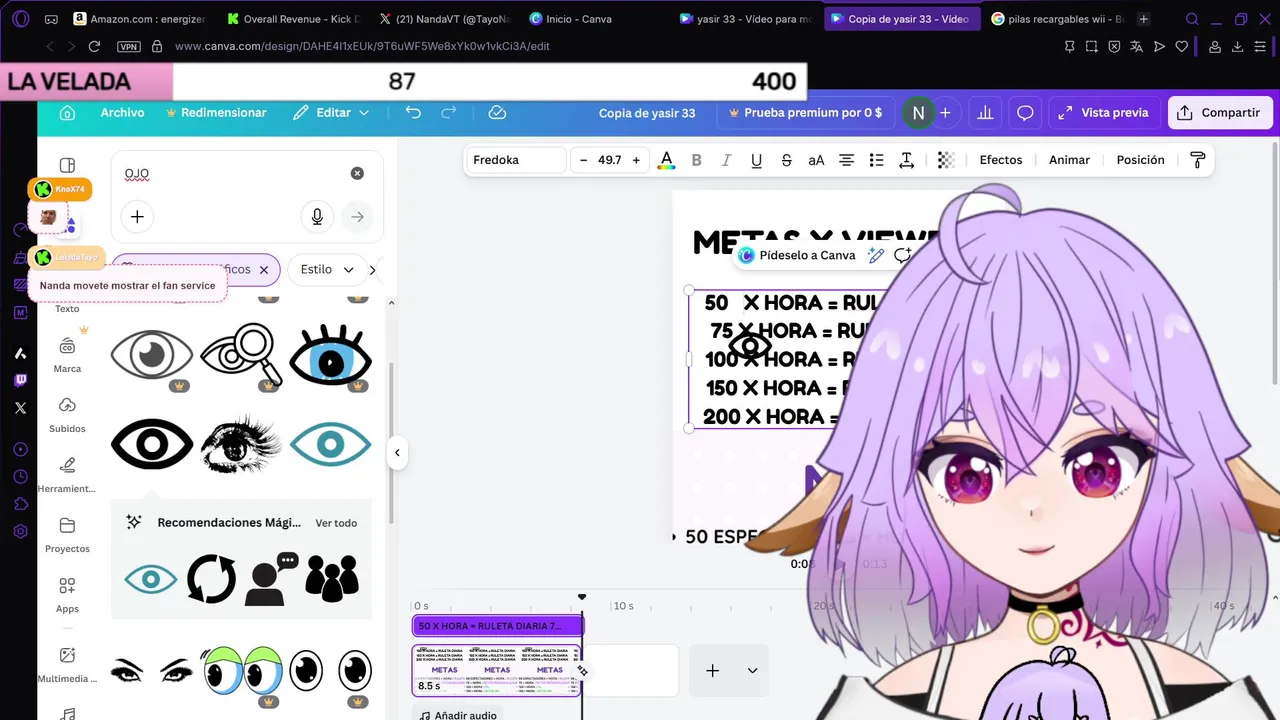The image size is (1280, 720).
Task: Open the Multimedia sidebar tab
Action: click(x=67, y=665)
